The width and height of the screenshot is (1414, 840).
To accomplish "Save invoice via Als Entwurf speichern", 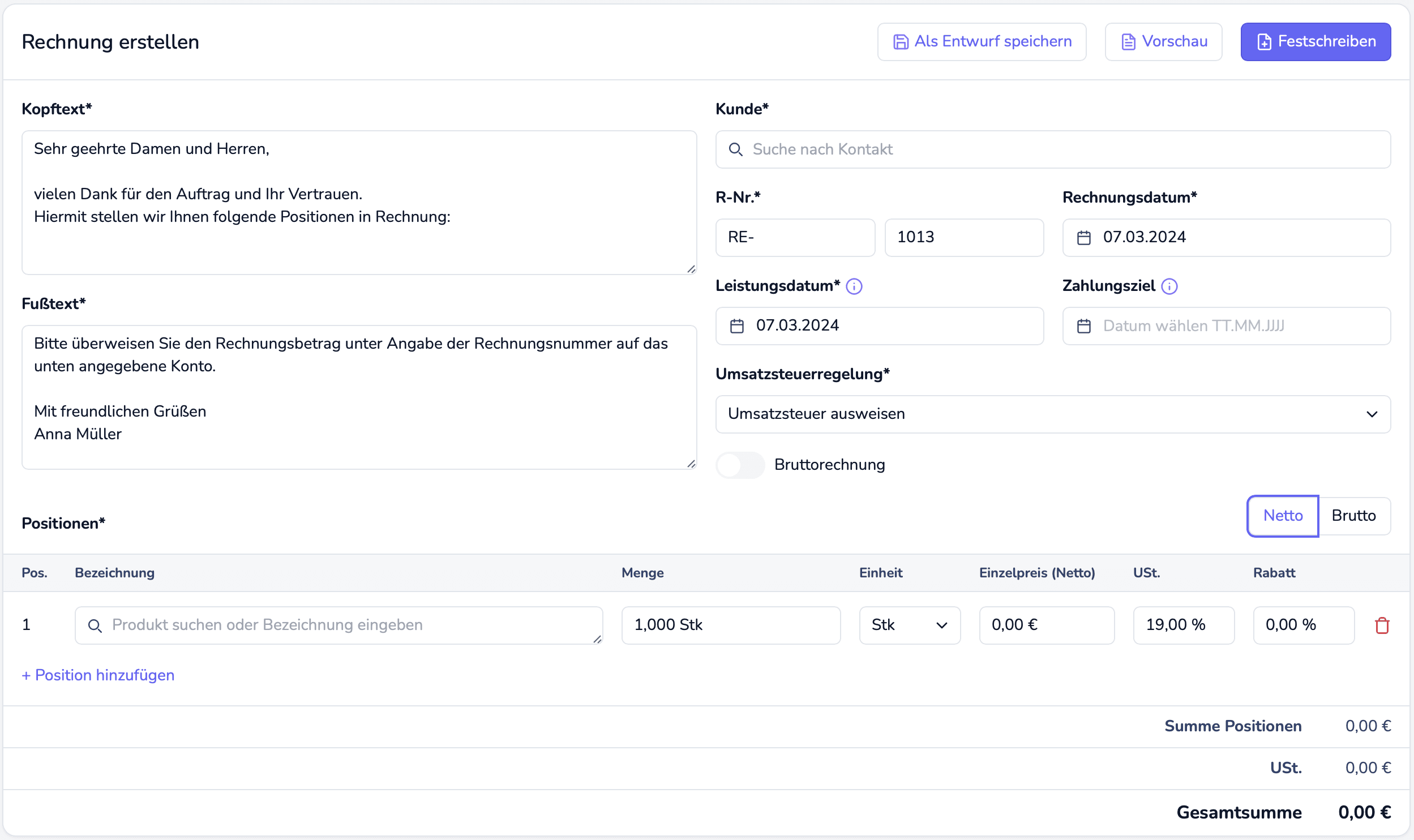I will coord(982,42).
